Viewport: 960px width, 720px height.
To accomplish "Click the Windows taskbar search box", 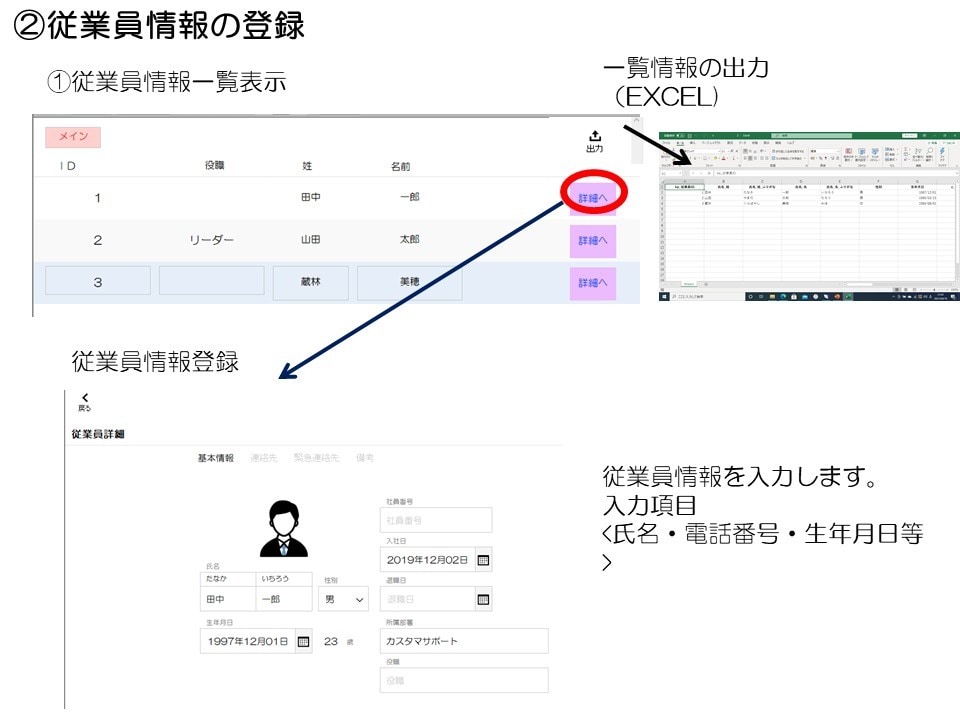I will 707,296.
